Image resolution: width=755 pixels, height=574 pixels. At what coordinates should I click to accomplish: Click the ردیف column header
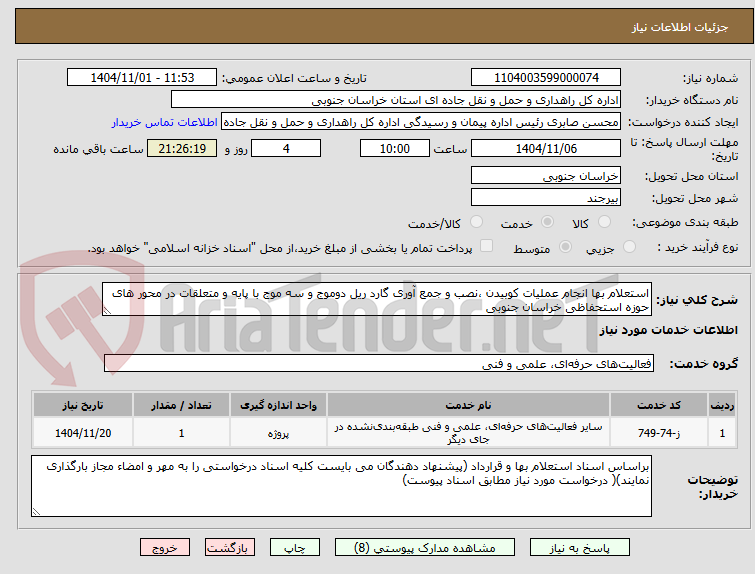point(722,405)
